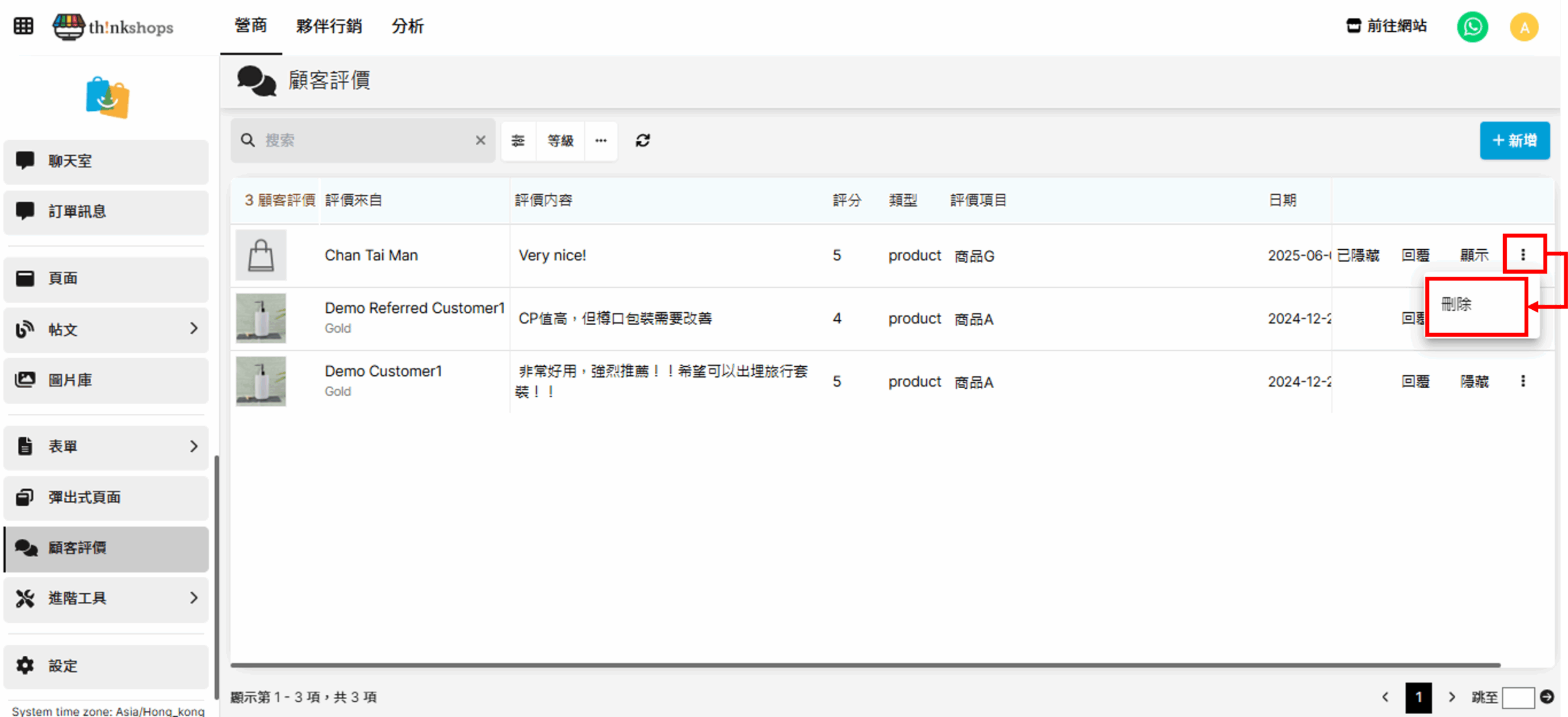Open the more options ellipsis in toolbar
The width and height of the screenshot is (1568, 717).
click(x=601, y=141)
